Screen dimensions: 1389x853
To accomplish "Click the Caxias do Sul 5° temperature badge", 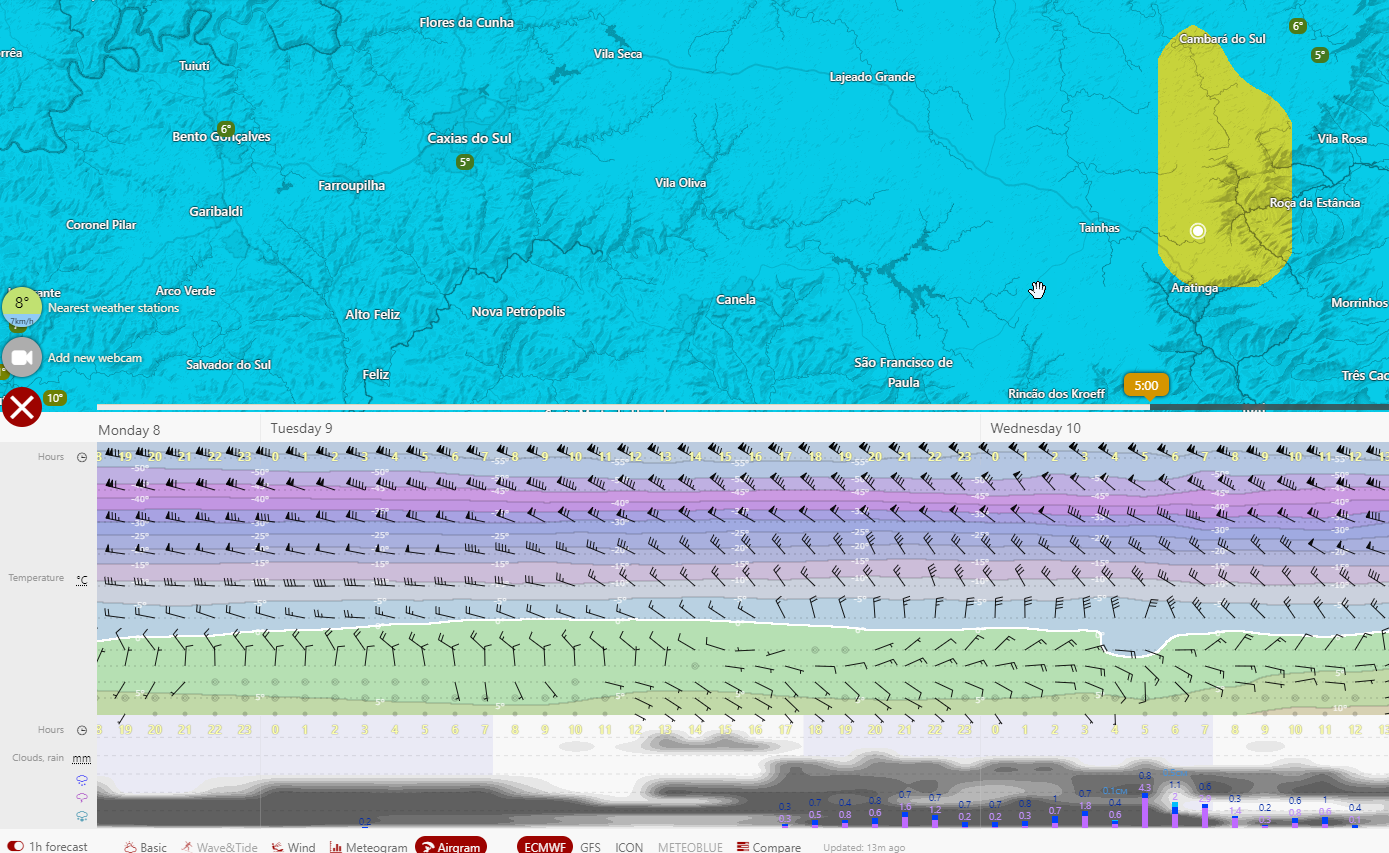I will (x=464, y=162).
